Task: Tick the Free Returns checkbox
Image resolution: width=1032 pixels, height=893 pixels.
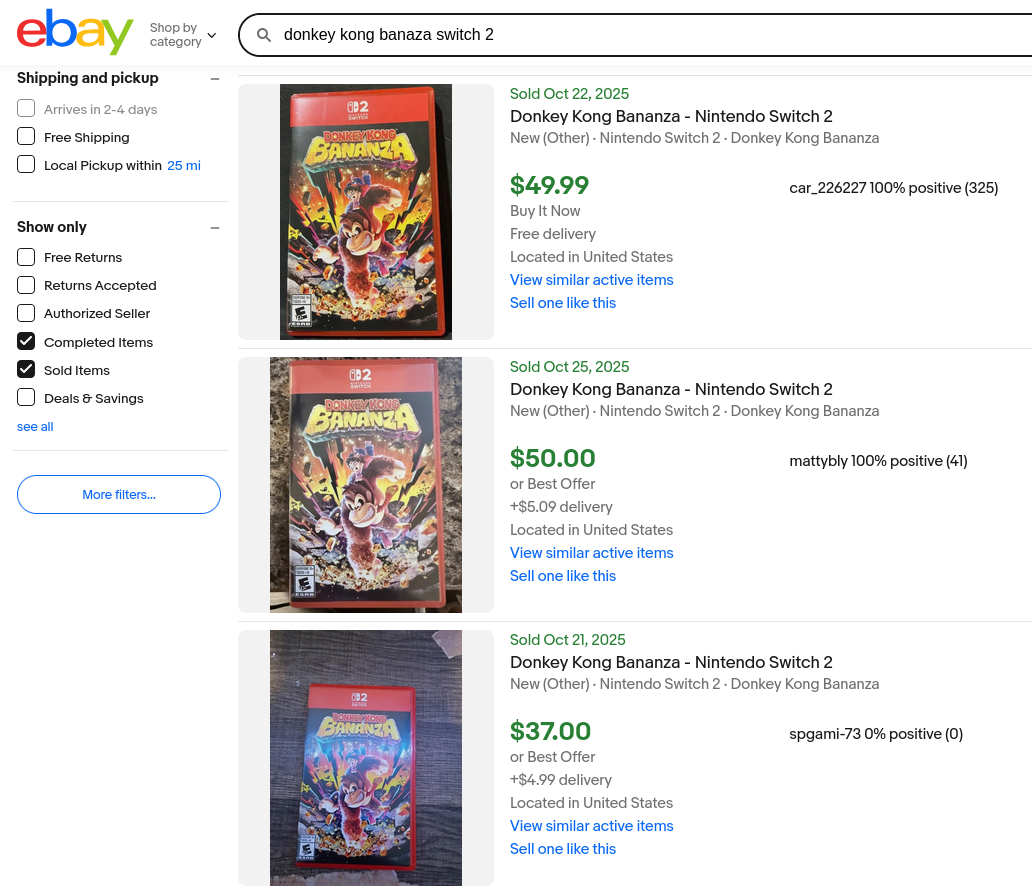Action: click(26, 257)
